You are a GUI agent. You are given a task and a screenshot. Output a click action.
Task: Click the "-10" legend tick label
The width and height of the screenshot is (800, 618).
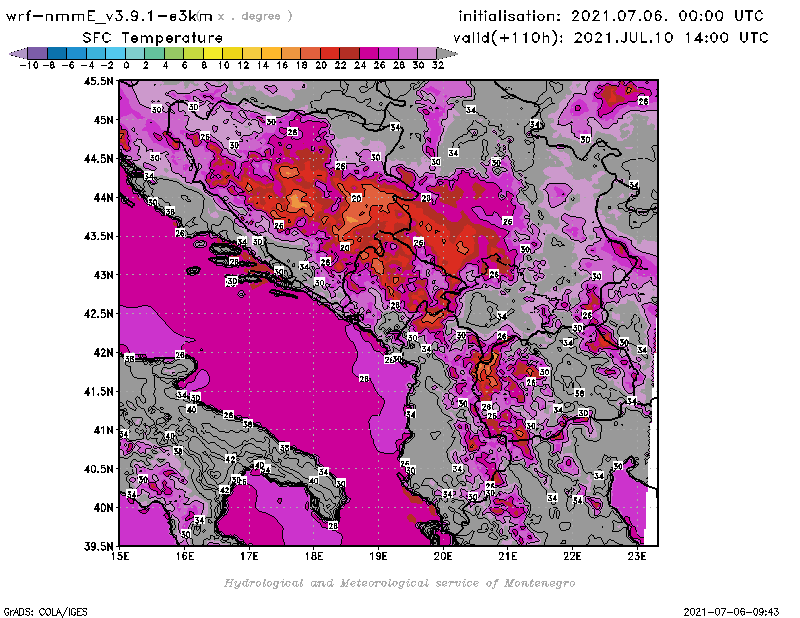click(x=29, y=65)
